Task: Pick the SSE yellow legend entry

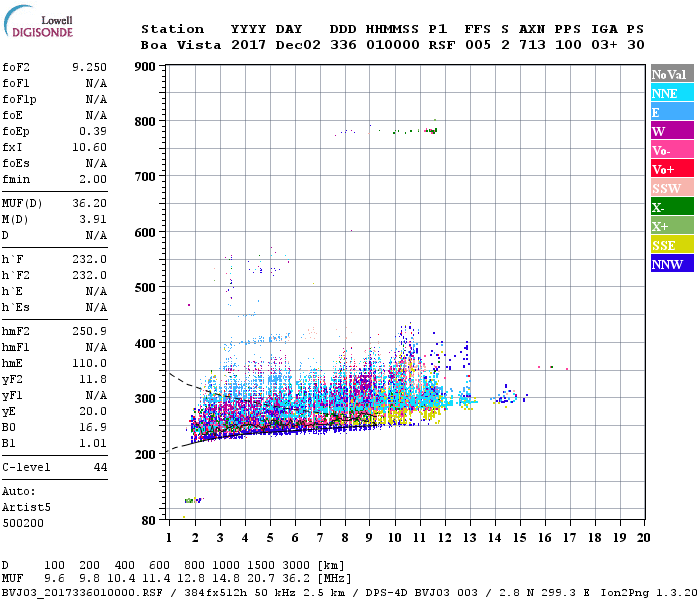Action: click(671, 245)
